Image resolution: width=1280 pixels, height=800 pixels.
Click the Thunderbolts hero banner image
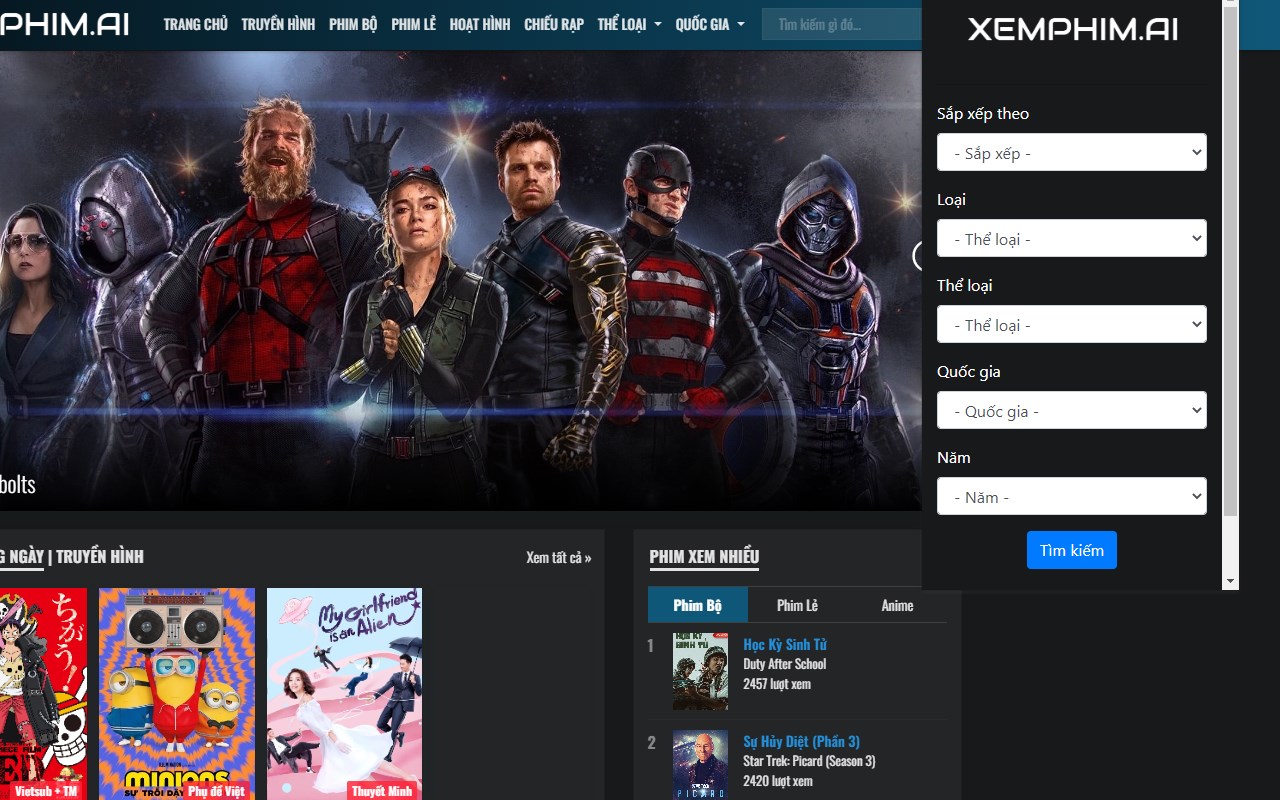[x=460, y=281]
